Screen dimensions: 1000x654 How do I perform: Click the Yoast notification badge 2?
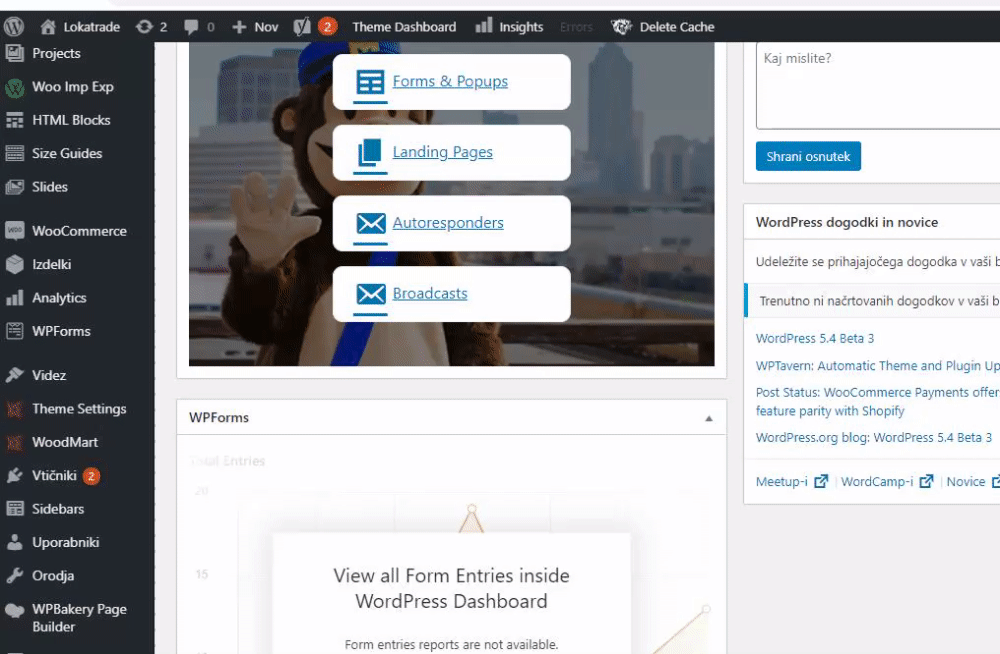[x=327, y=27]
